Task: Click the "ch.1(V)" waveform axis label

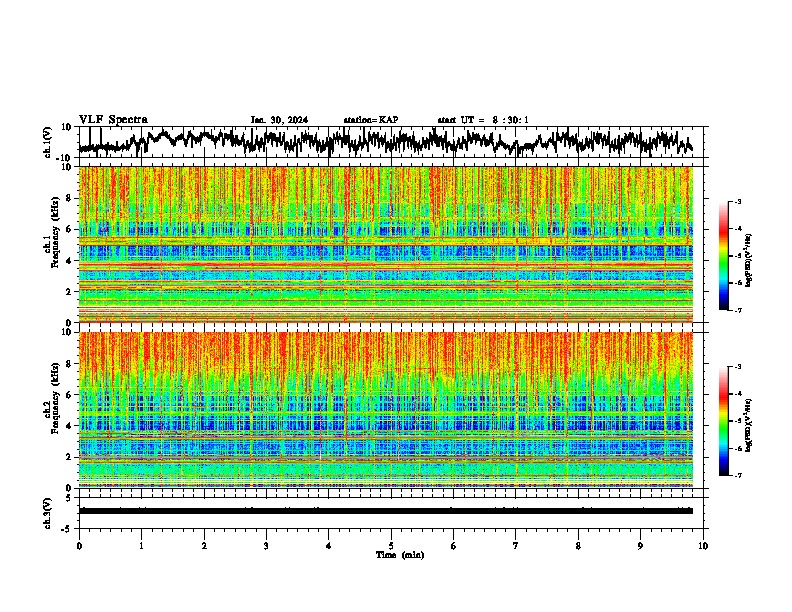Action: coord(48,142)
